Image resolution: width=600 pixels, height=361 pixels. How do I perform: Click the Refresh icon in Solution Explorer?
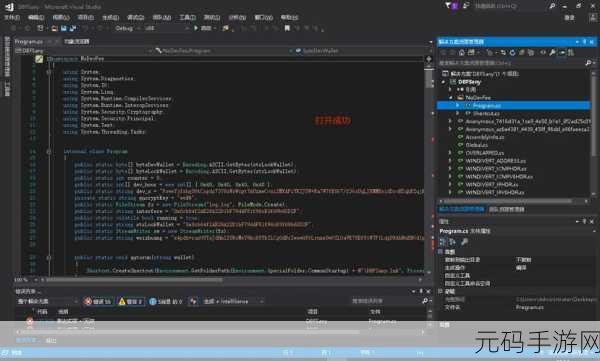coord(513,52)
